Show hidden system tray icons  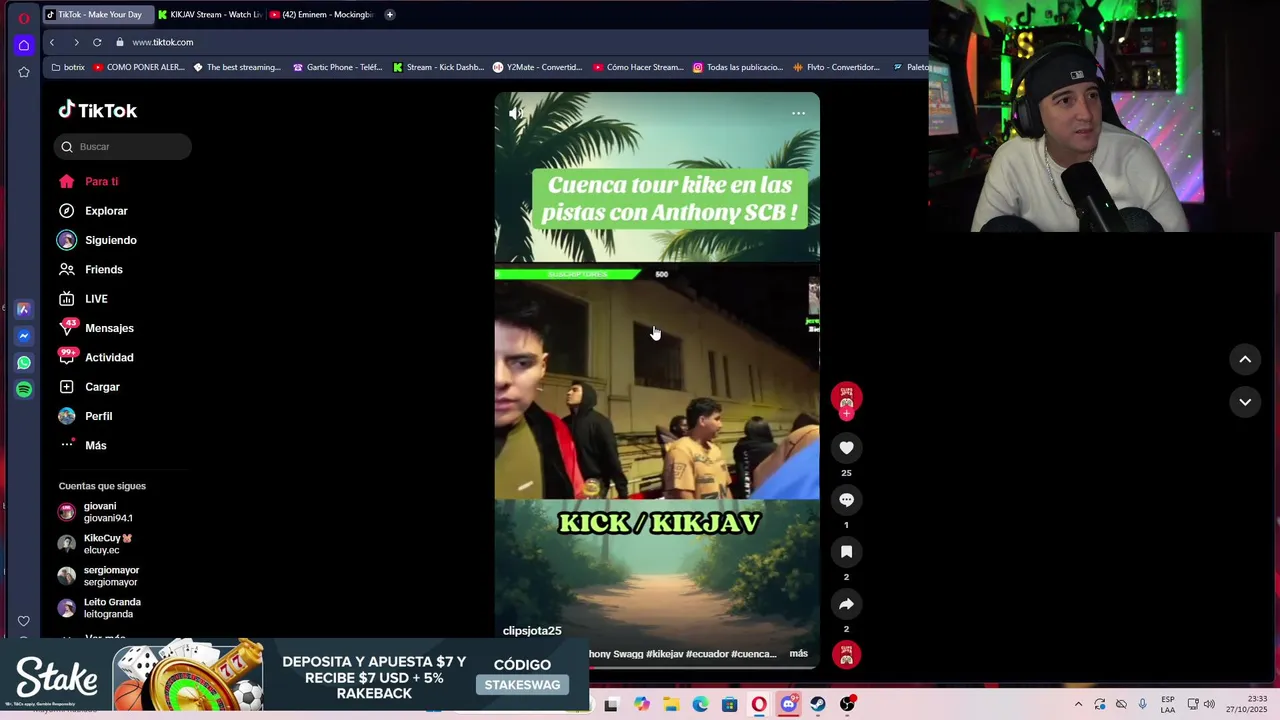tap(1078, 705)
